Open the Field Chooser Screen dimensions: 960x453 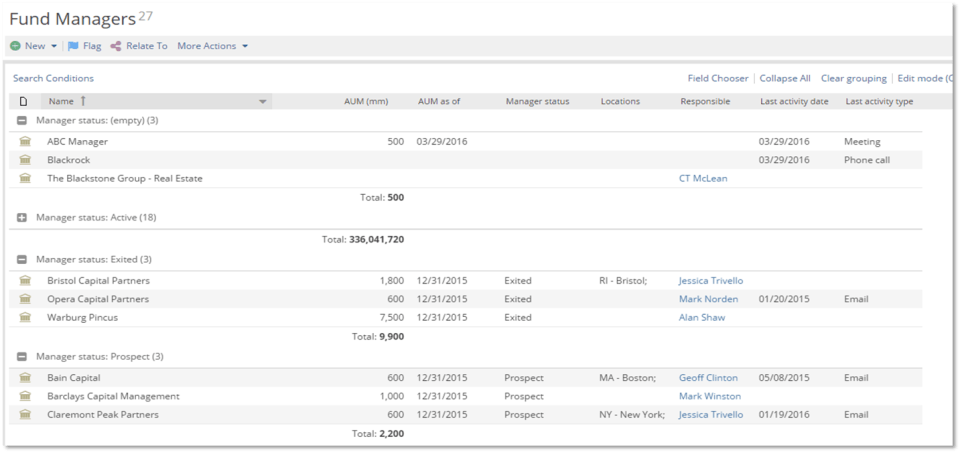(x=717, y=78)
